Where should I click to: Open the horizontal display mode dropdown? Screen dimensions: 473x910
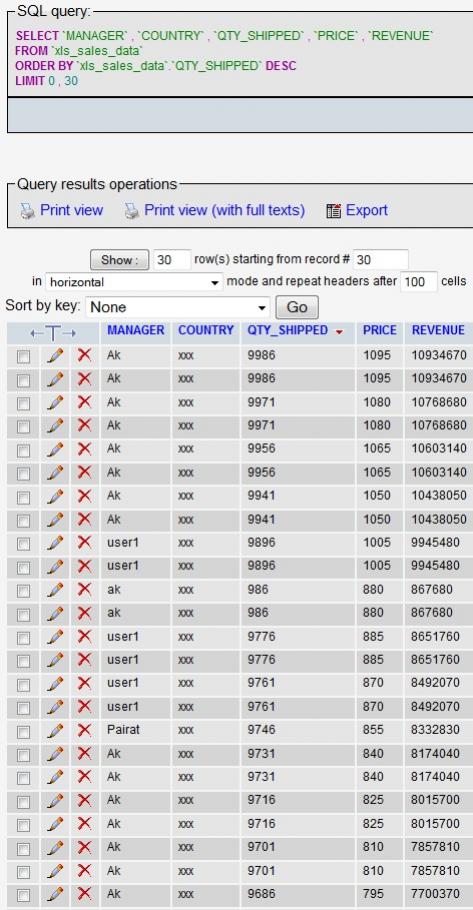[x=134, y=283]
